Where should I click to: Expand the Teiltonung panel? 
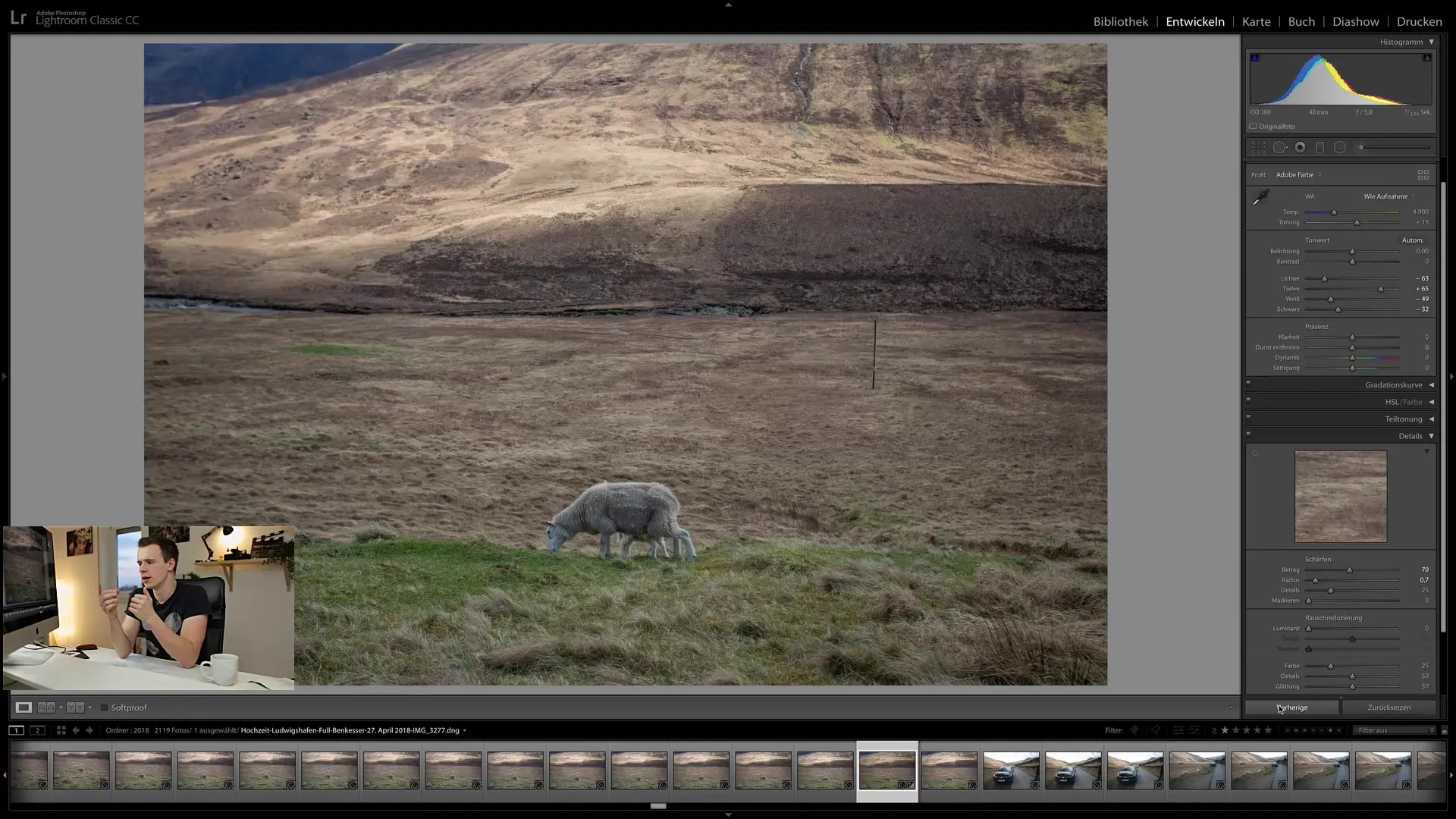tap(1432, 419)
